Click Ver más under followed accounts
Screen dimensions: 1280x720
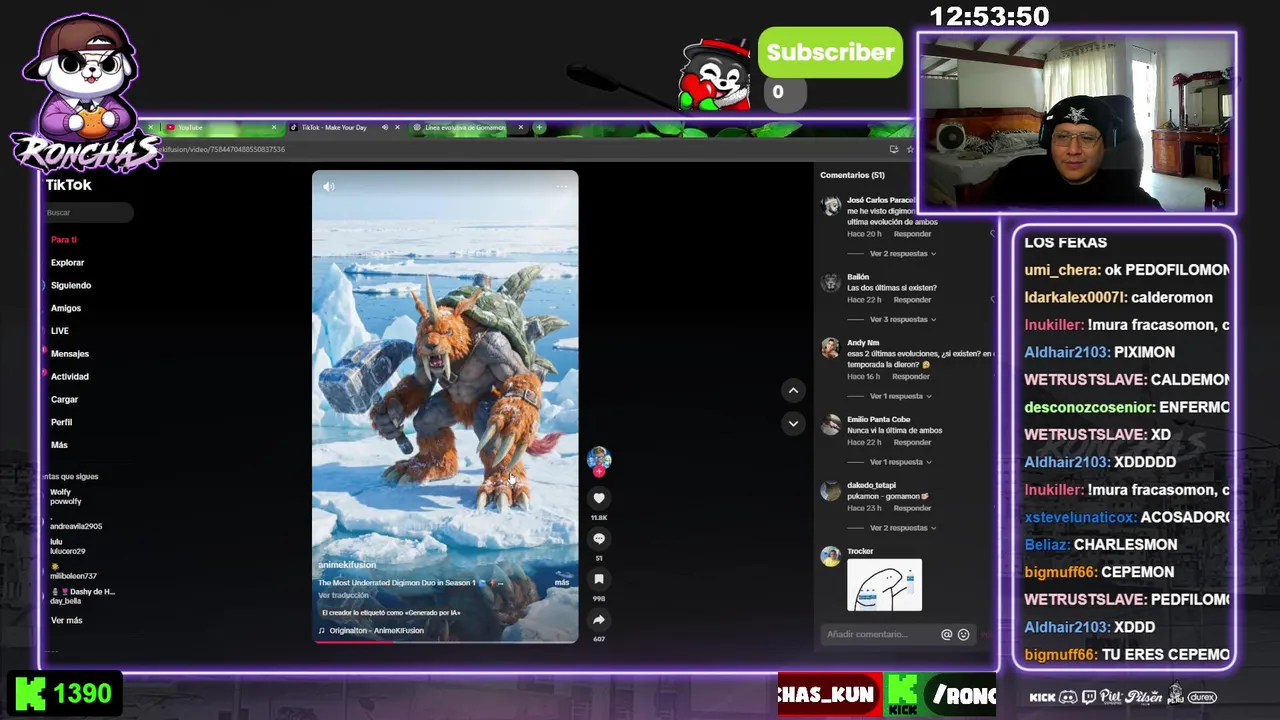coord(66,621)
